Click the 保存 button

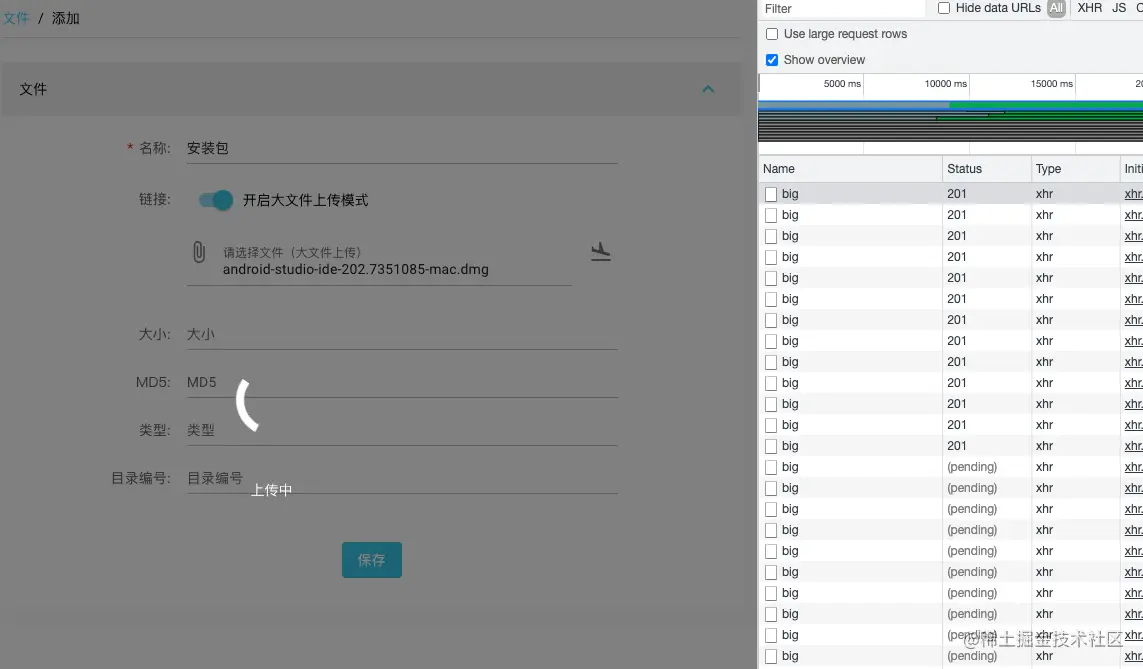pos(372,560)
